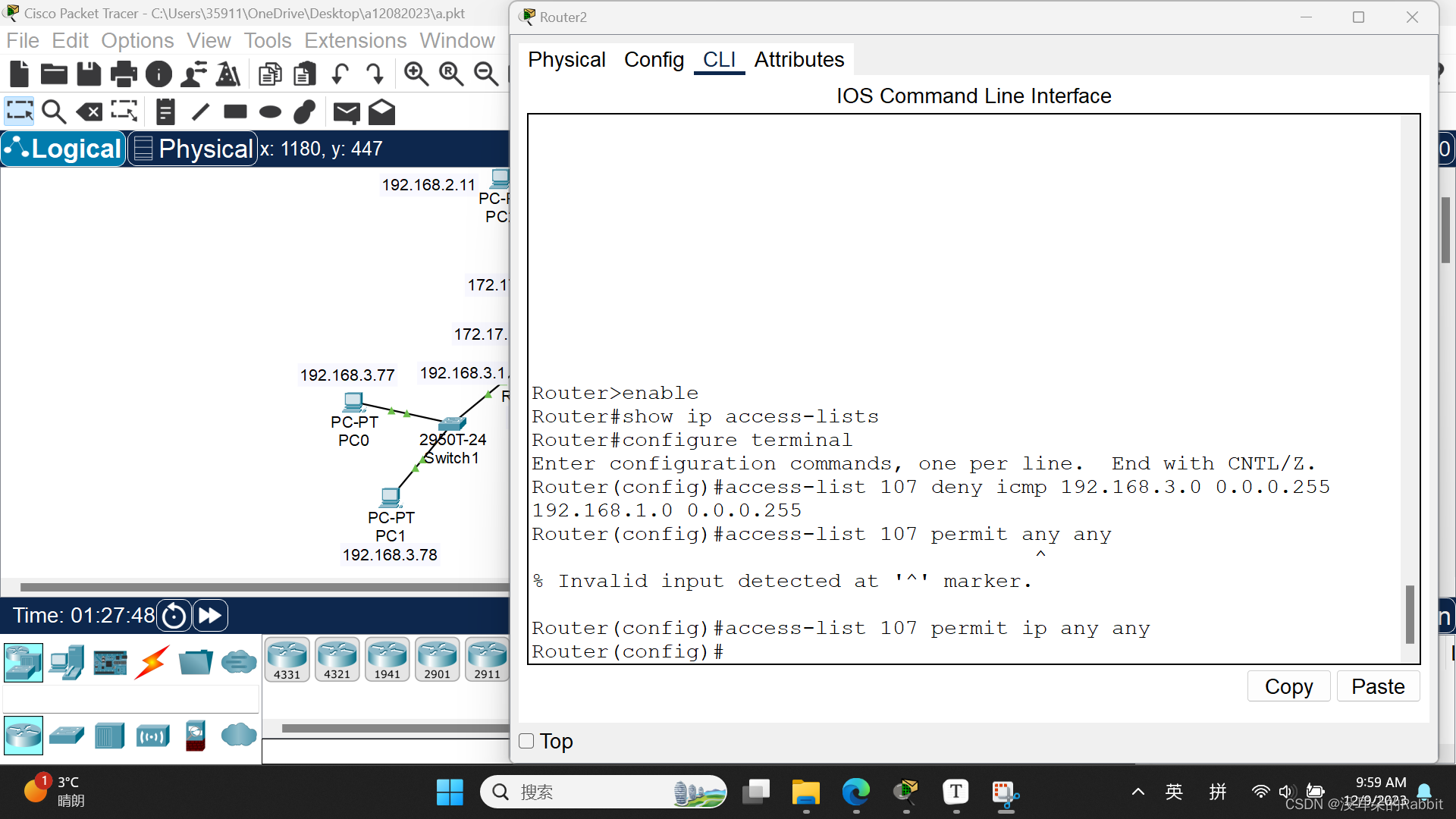This screenshot has width=1456, height=819.
Task: Click the Zoom Reset magnifier icon
Action: click(450, 74)
